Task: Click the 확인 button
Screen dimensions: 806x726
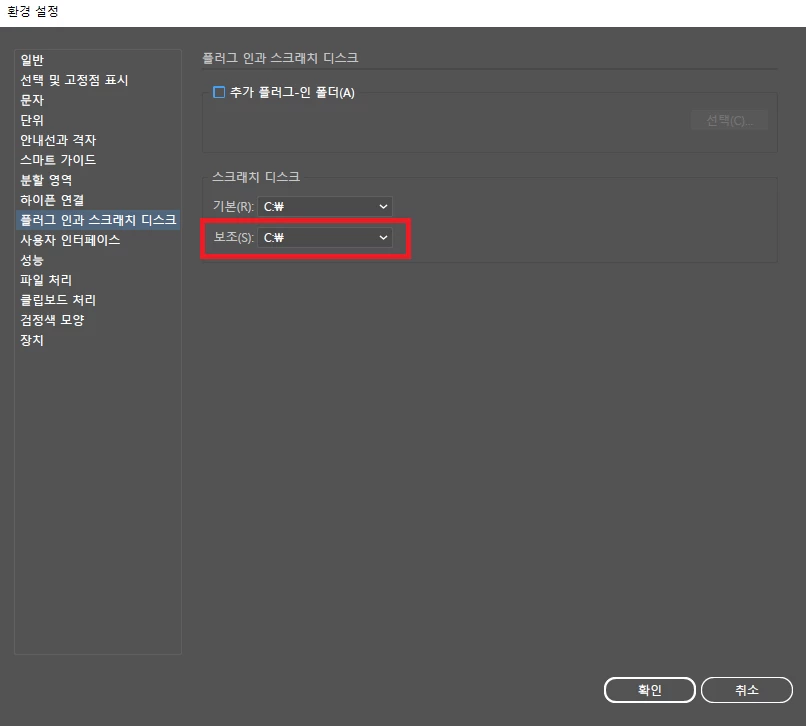Action: (650, 689)
